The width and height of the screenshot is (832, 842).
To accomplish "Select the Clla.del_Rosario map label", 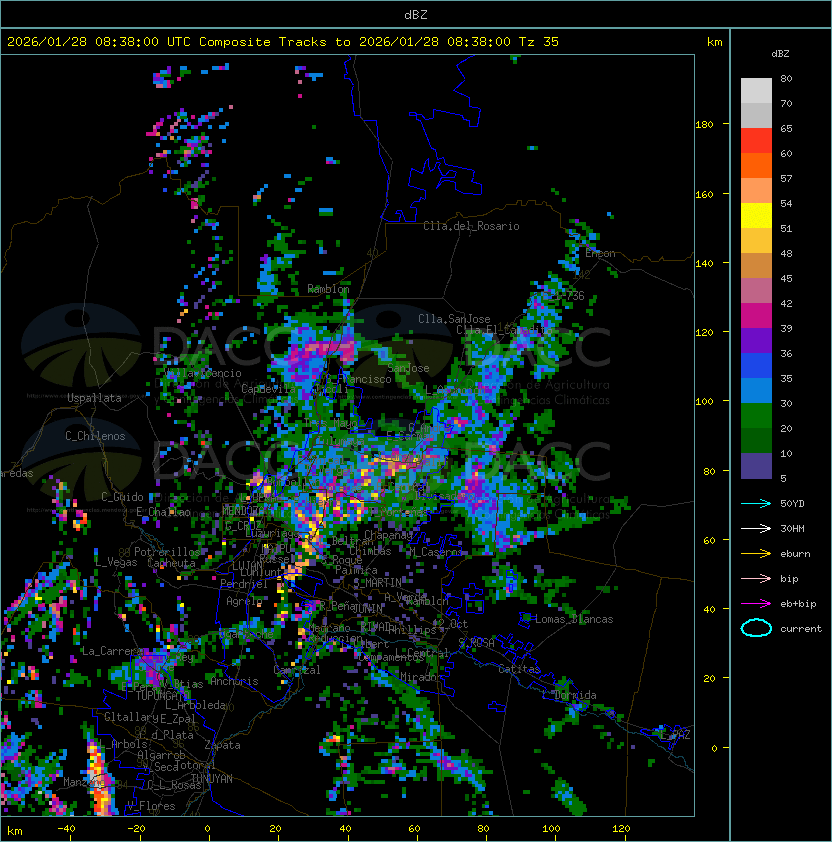I will [x=471, y=226].
